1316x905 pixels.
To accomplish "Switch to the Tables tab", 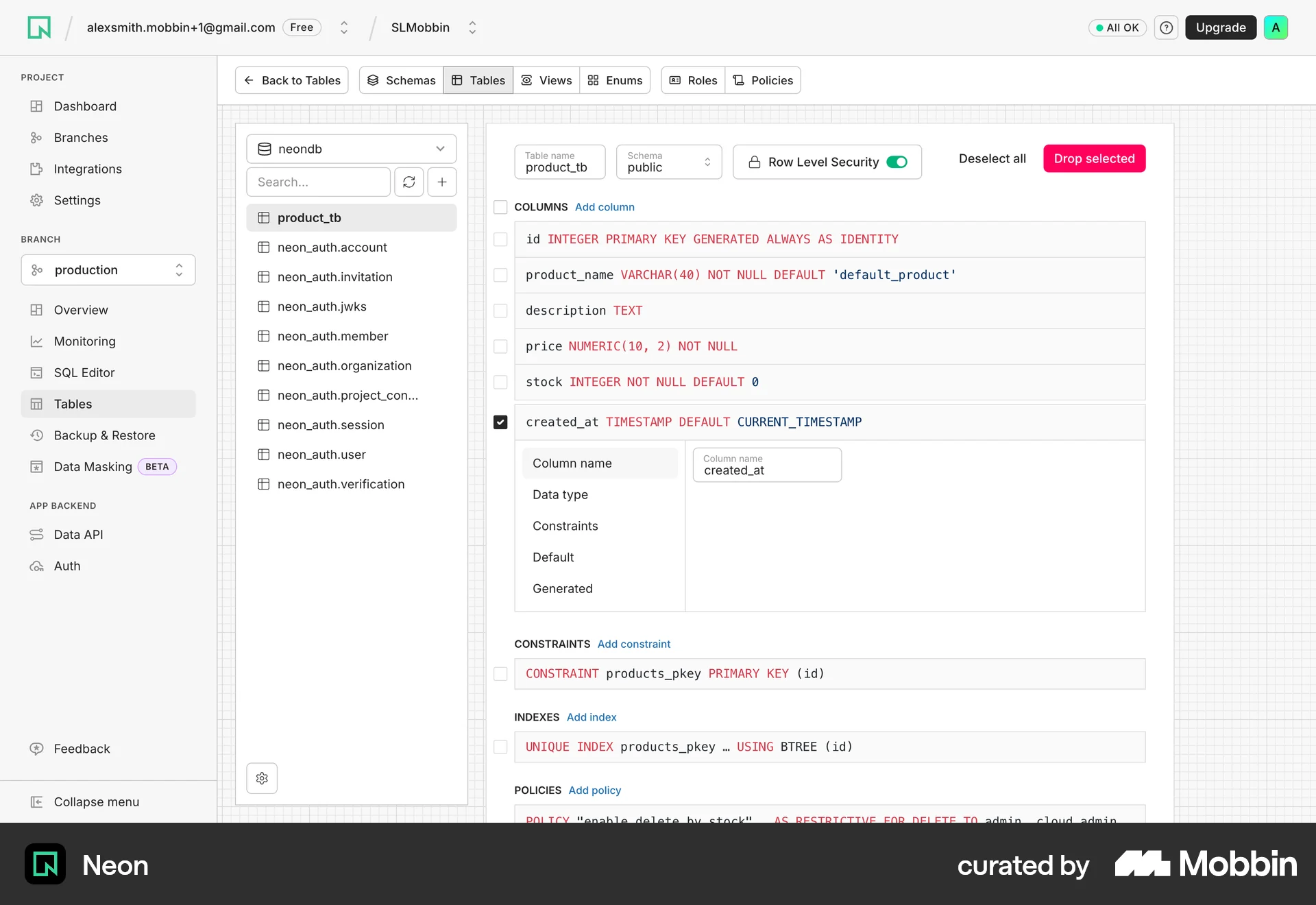I will (478, 80).
